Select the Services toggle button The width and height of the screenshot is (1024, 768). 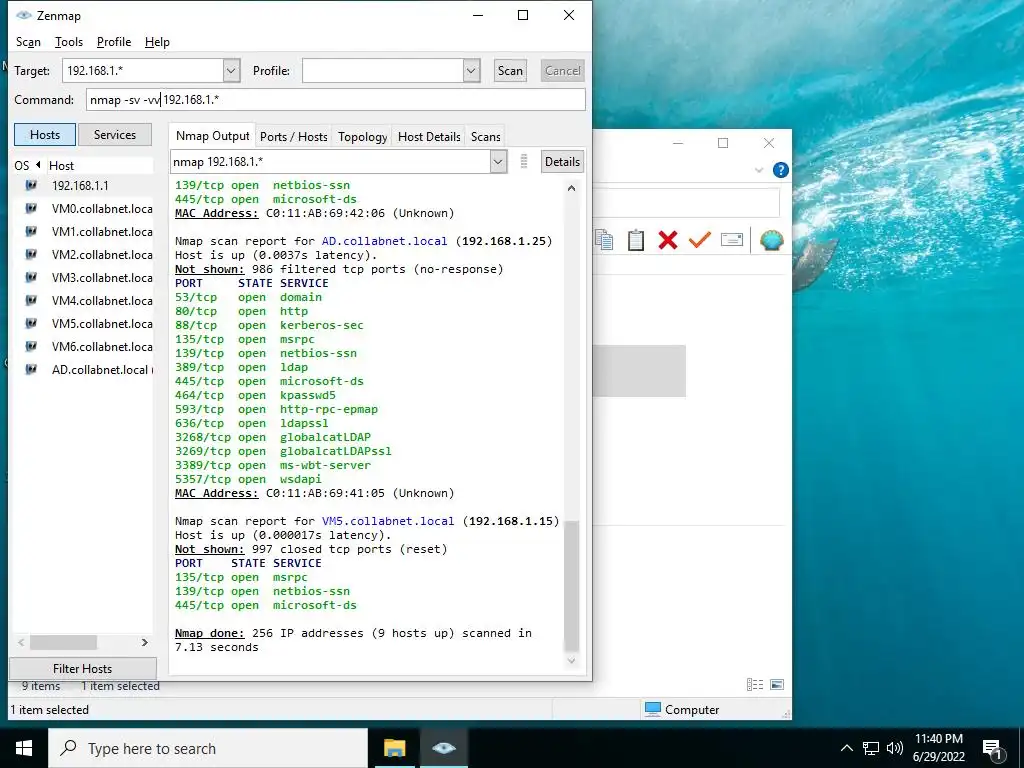coord(115,135)
